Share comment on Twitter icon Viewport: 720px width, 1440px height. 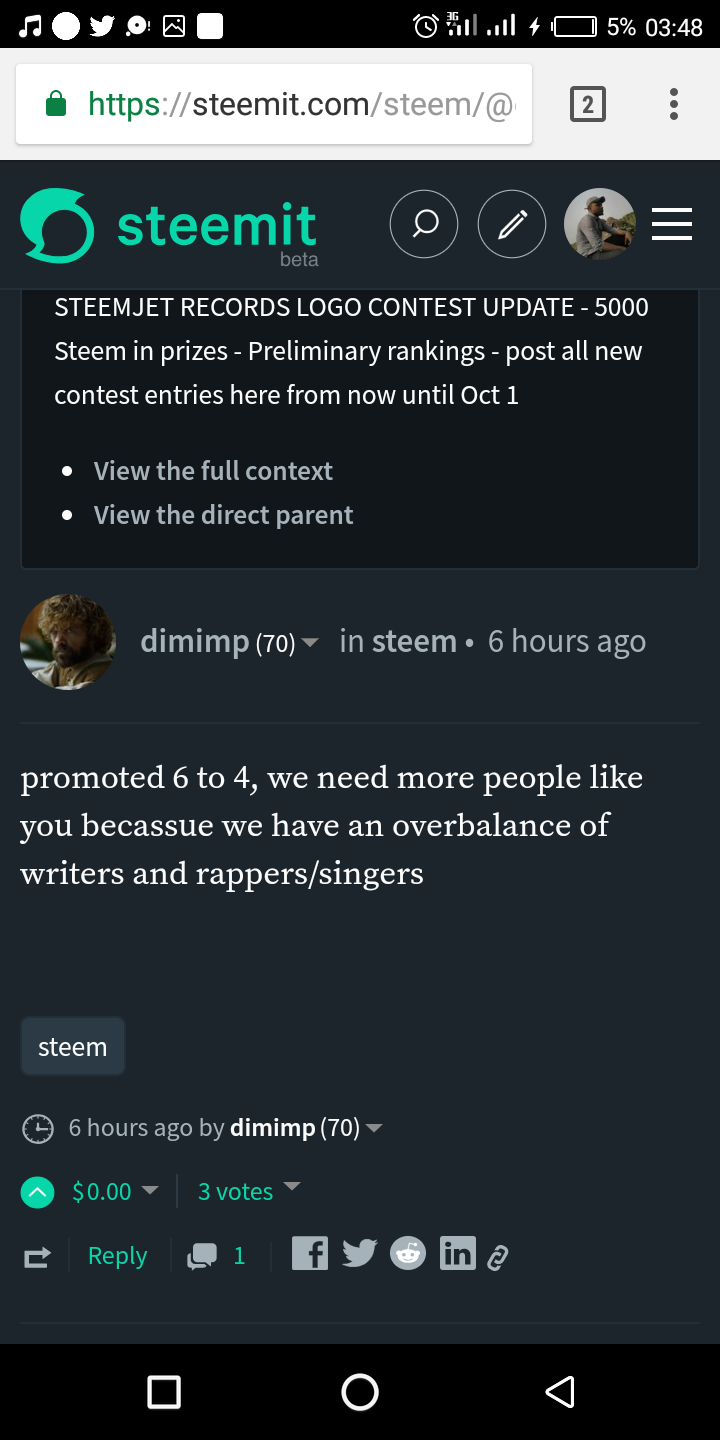(x=359, y=1253)
